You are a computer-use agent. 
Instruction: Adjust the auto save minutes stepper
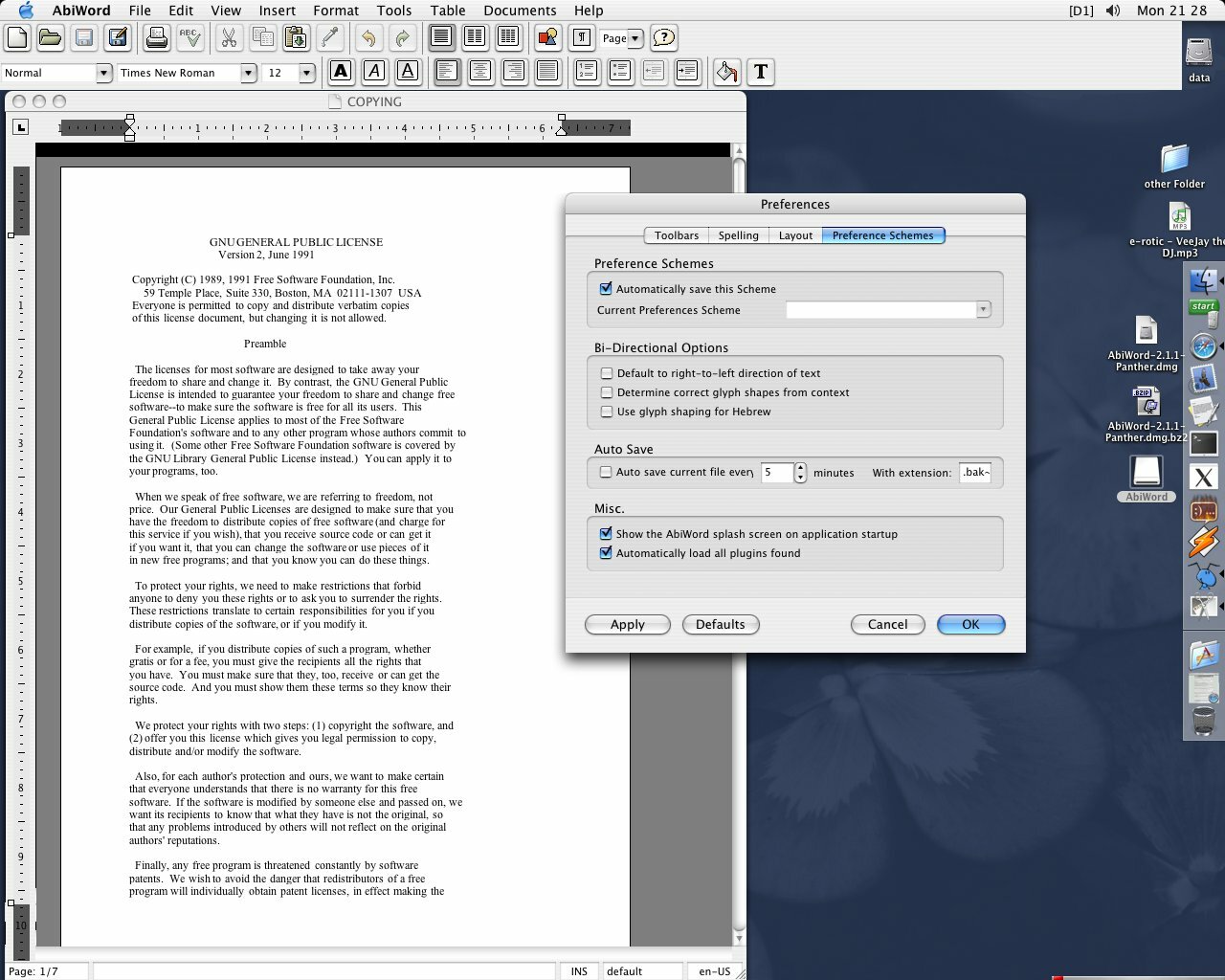800,472
